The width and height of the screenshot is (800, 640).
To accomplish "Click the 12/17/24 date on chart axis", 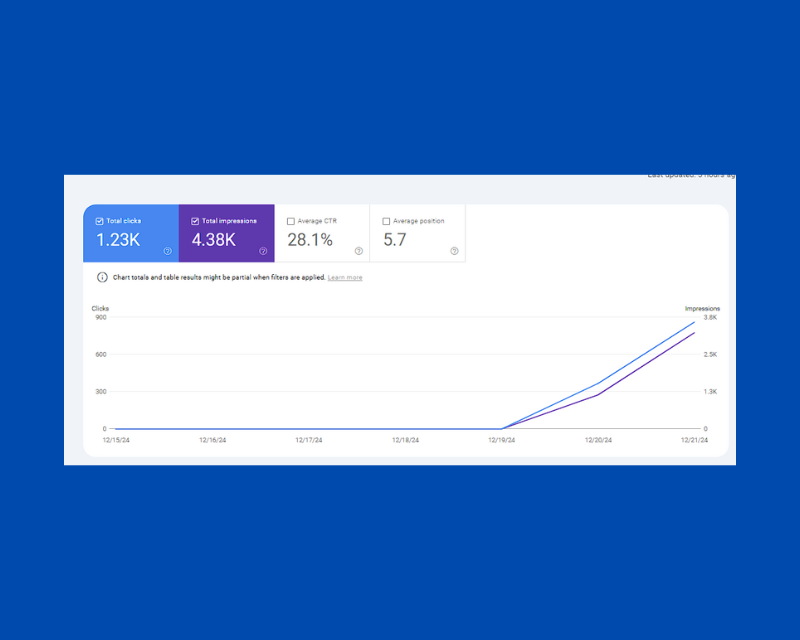I will coord(309,439).
